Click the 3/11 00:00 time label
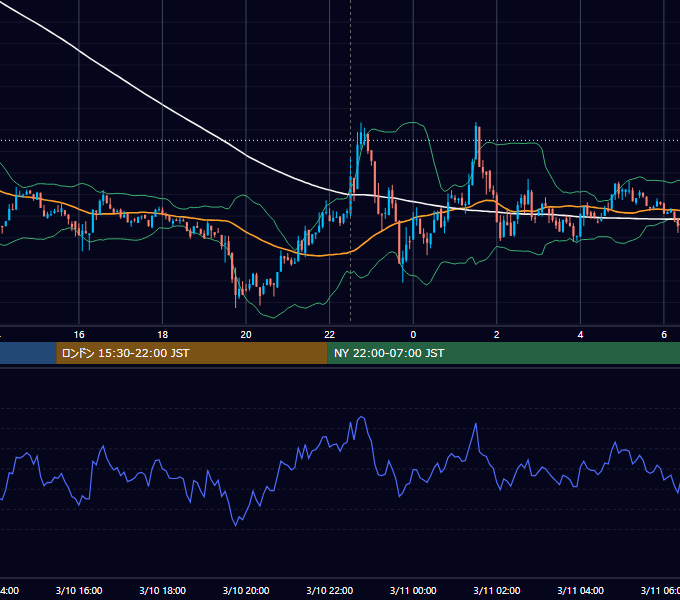Viewport: 680px width, 600px height. [x=413, y=591]
